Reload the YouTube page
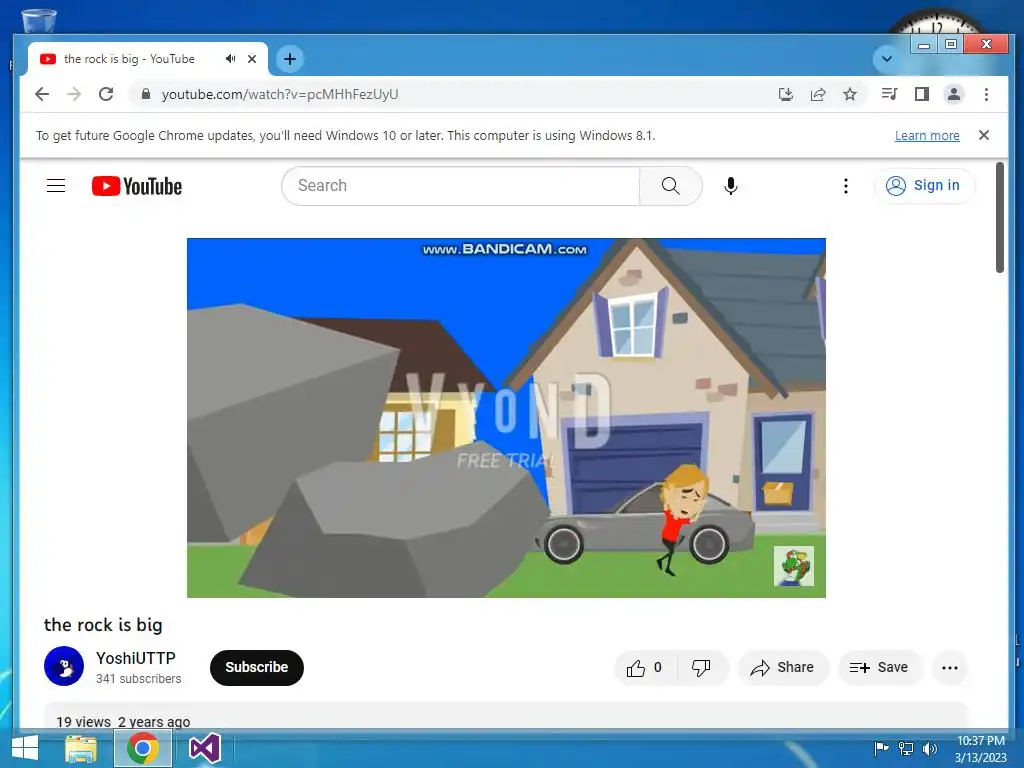 click(106, 94)
